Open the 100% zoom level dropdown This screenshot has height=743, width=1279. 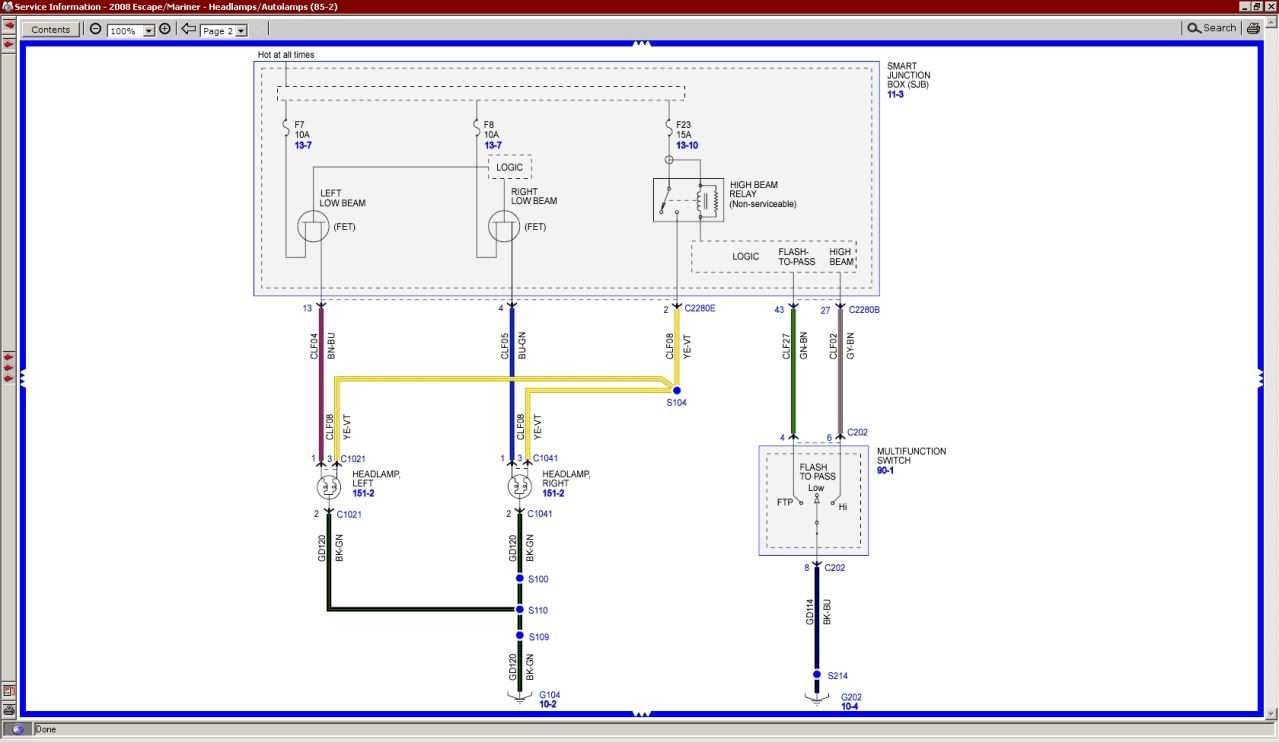(x=149, y=31)
